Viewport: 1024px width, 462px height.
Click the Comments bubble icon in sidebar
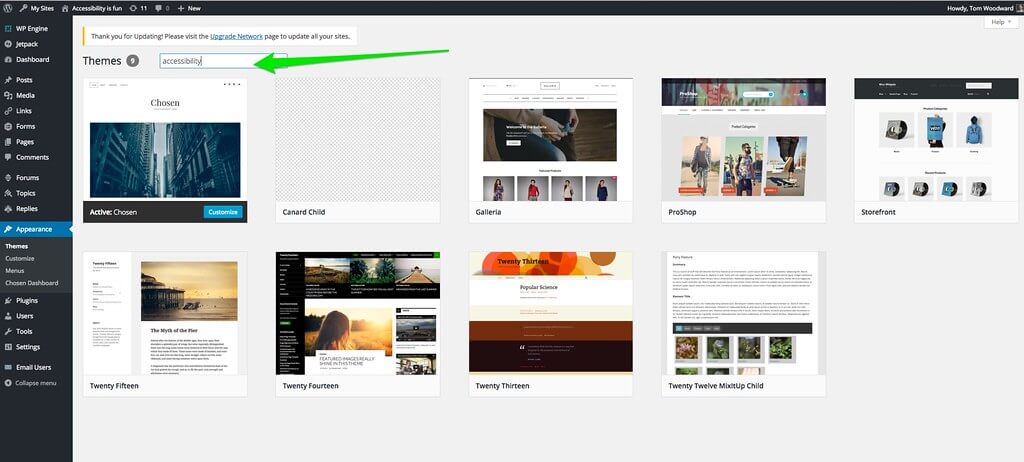click(7, 157)
